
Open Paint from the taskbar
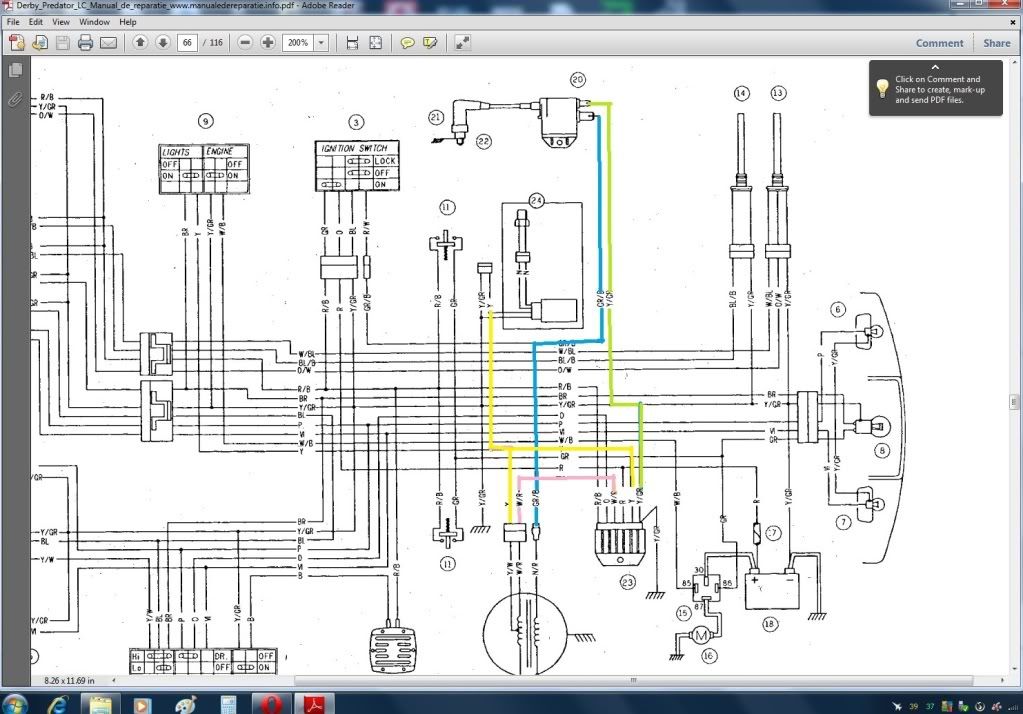185,705
